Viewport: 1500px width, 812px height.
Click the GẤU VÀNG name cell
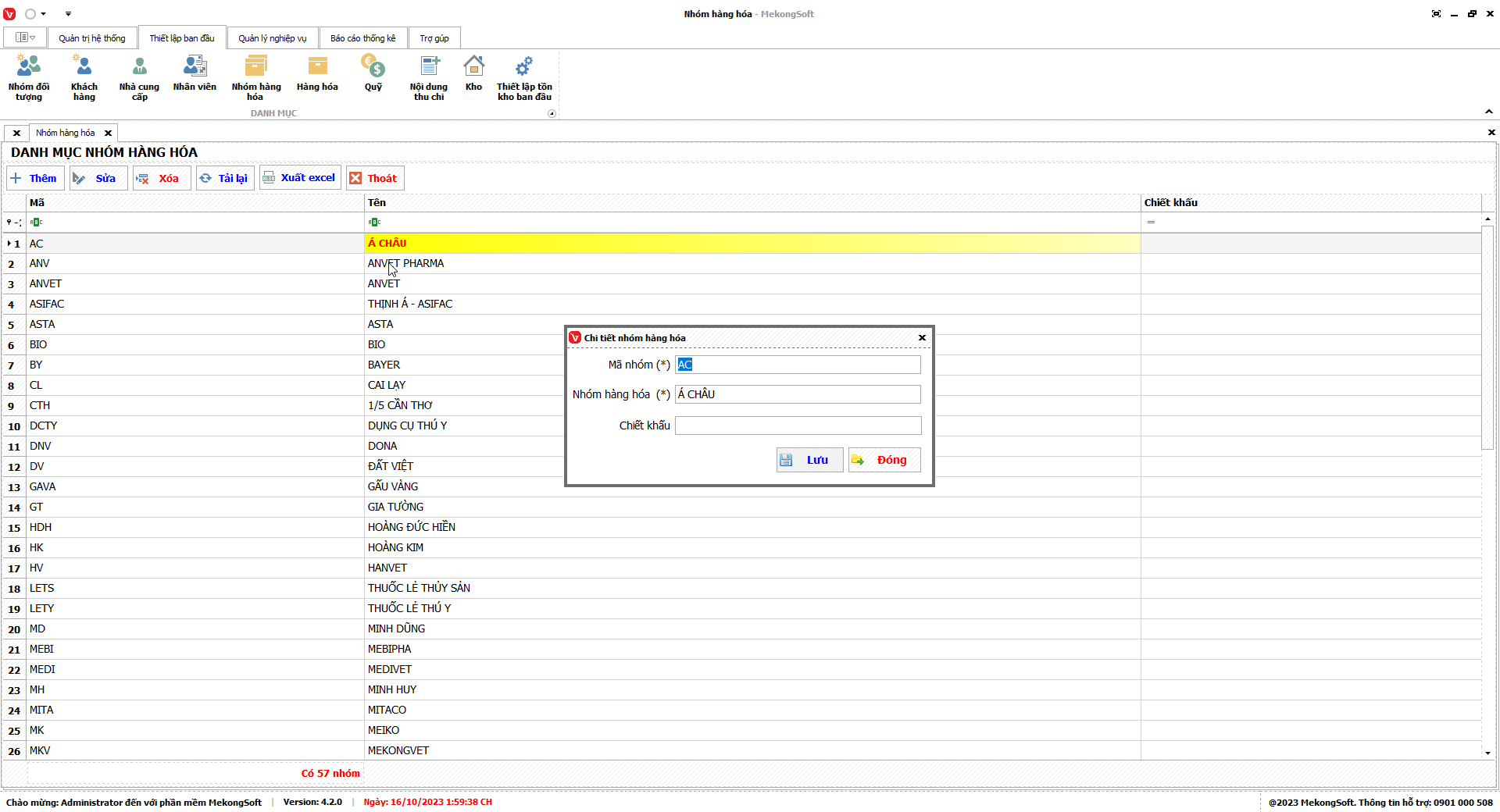point(752,487)
